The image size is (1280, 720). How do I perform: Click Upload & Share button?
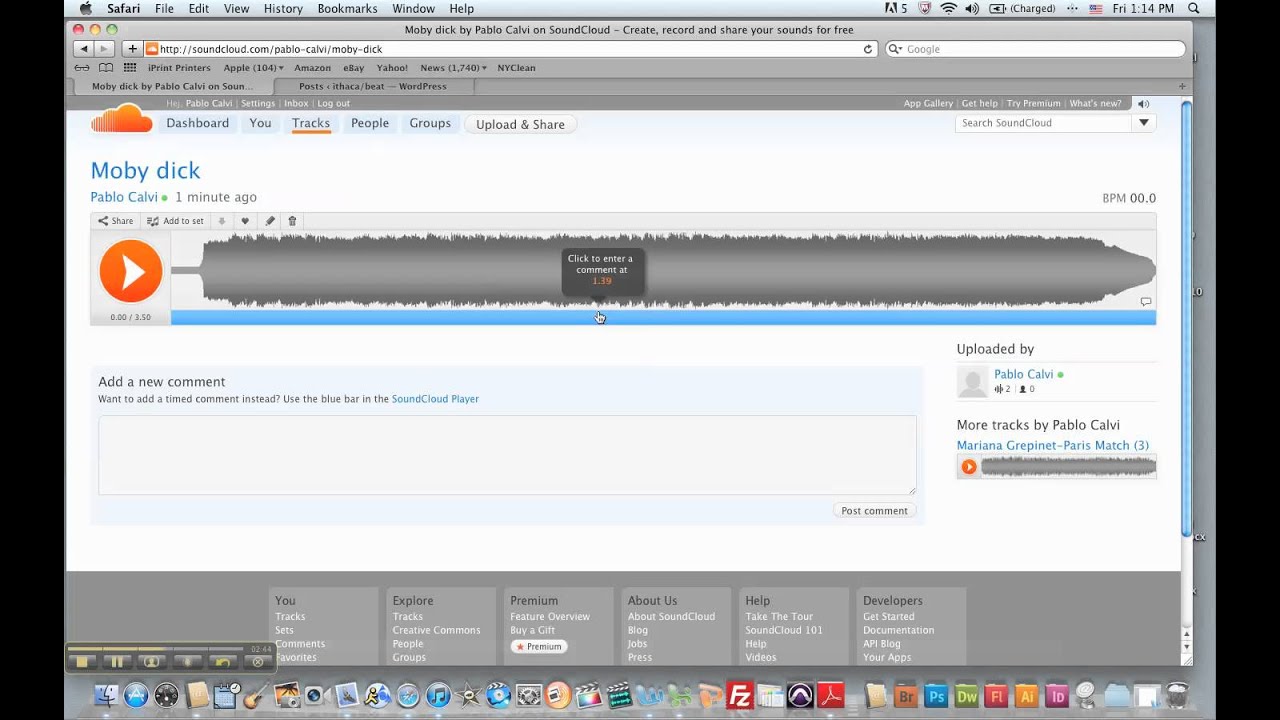(520, 124)
